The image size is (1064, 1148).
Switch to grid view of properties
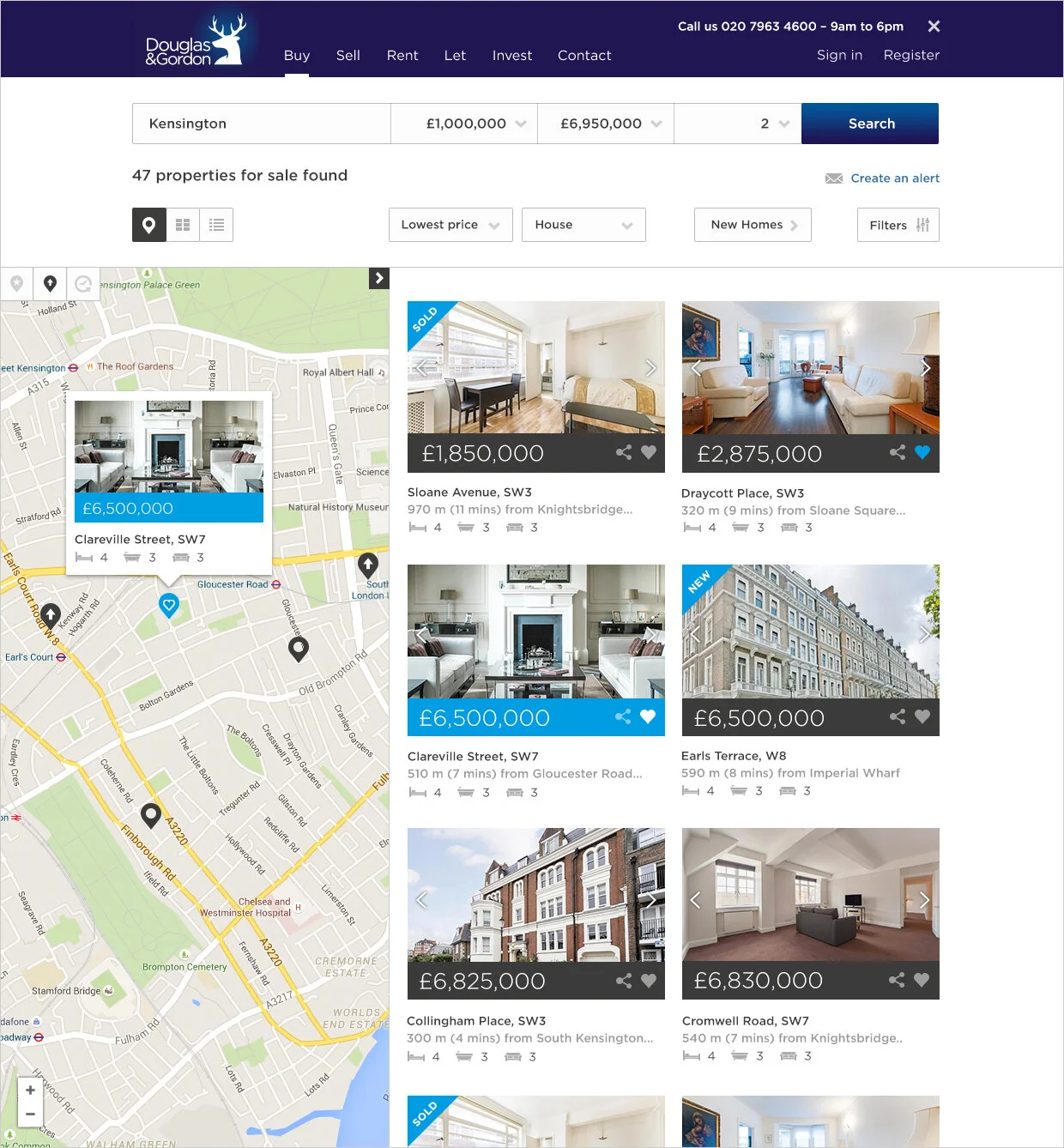tap(183, 225)
